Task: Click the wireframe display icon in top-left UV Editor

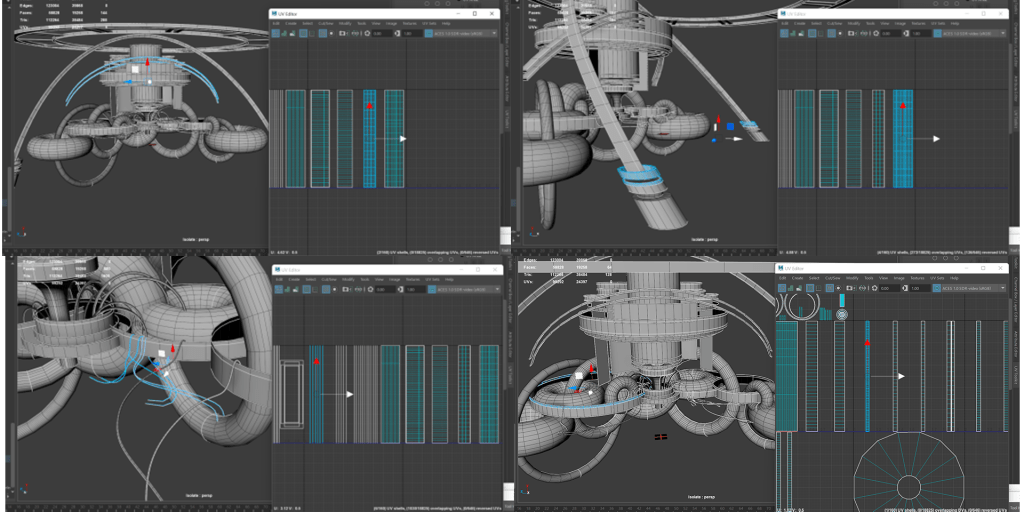Action: [277, 33]
